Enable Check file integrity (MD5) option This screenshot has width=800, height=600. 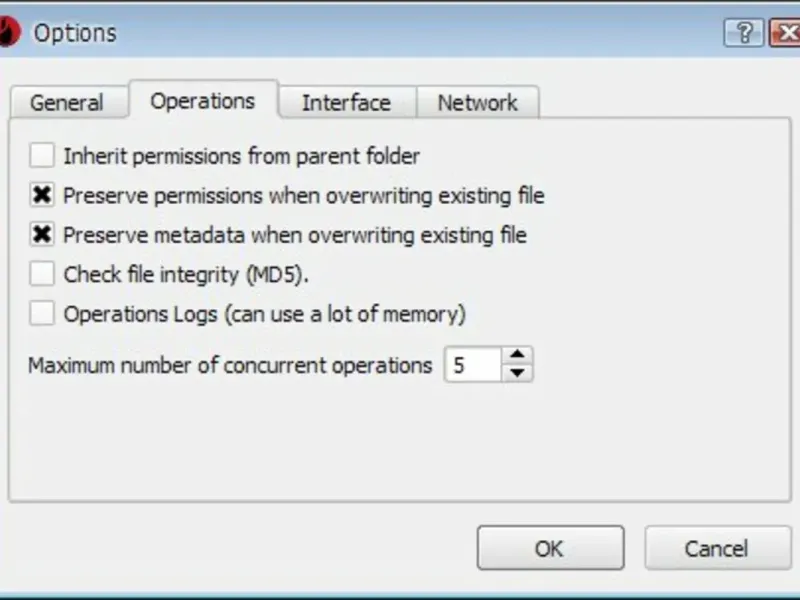click(x=42, y=274)
